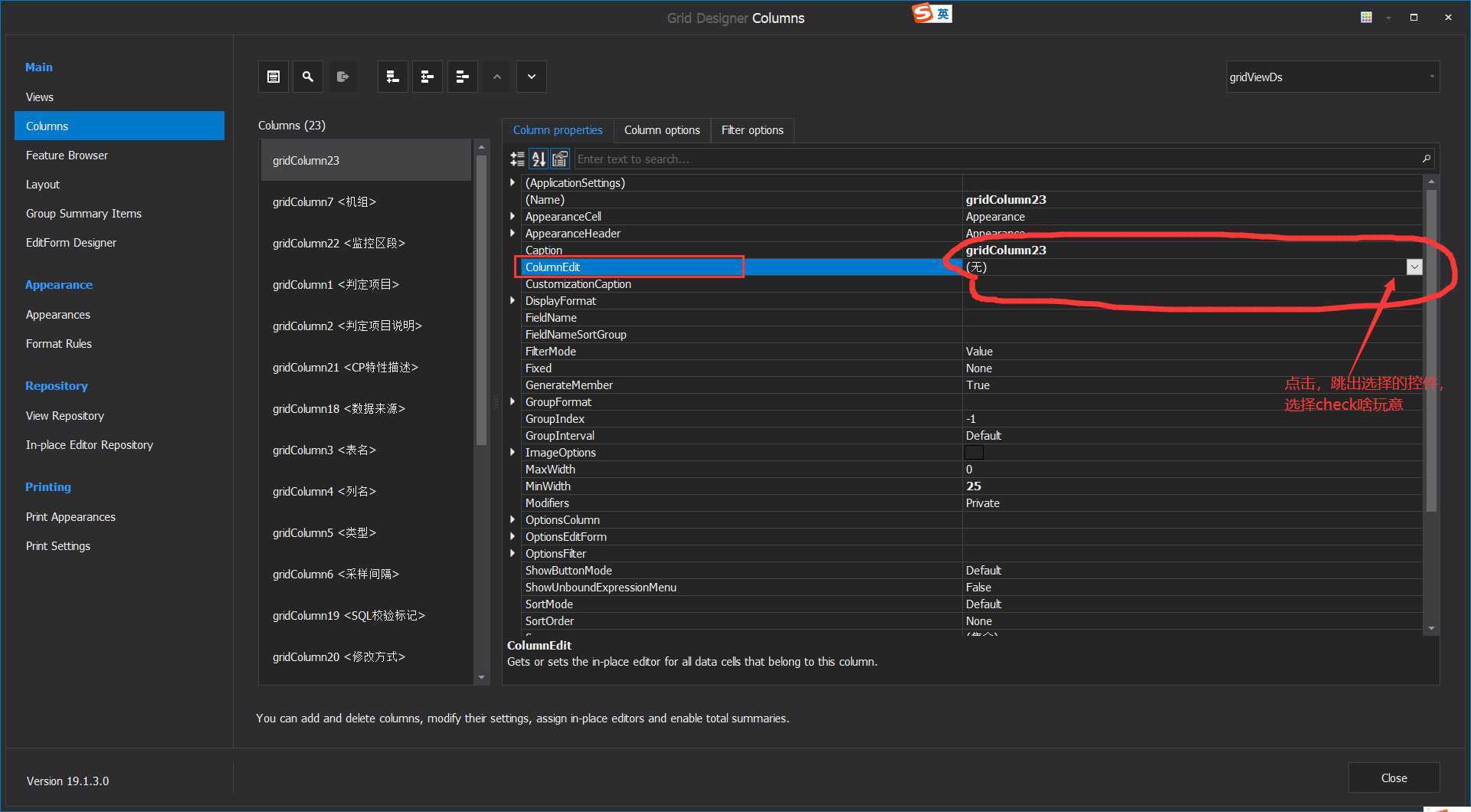This screenshot has width=1471, height=812.
Task: Expand OptionsFilter property node
Action: [513, 553]
